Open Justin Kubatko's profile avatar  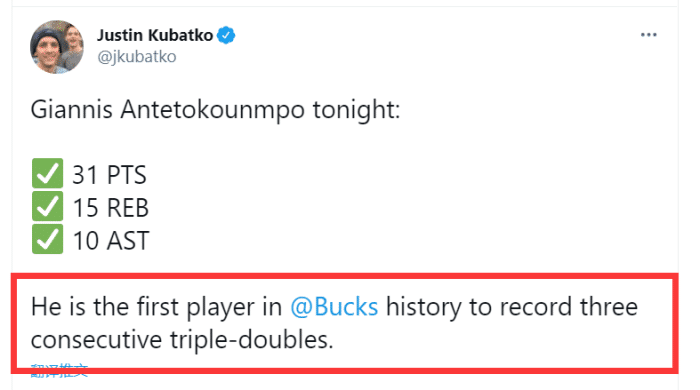[57, 46]
